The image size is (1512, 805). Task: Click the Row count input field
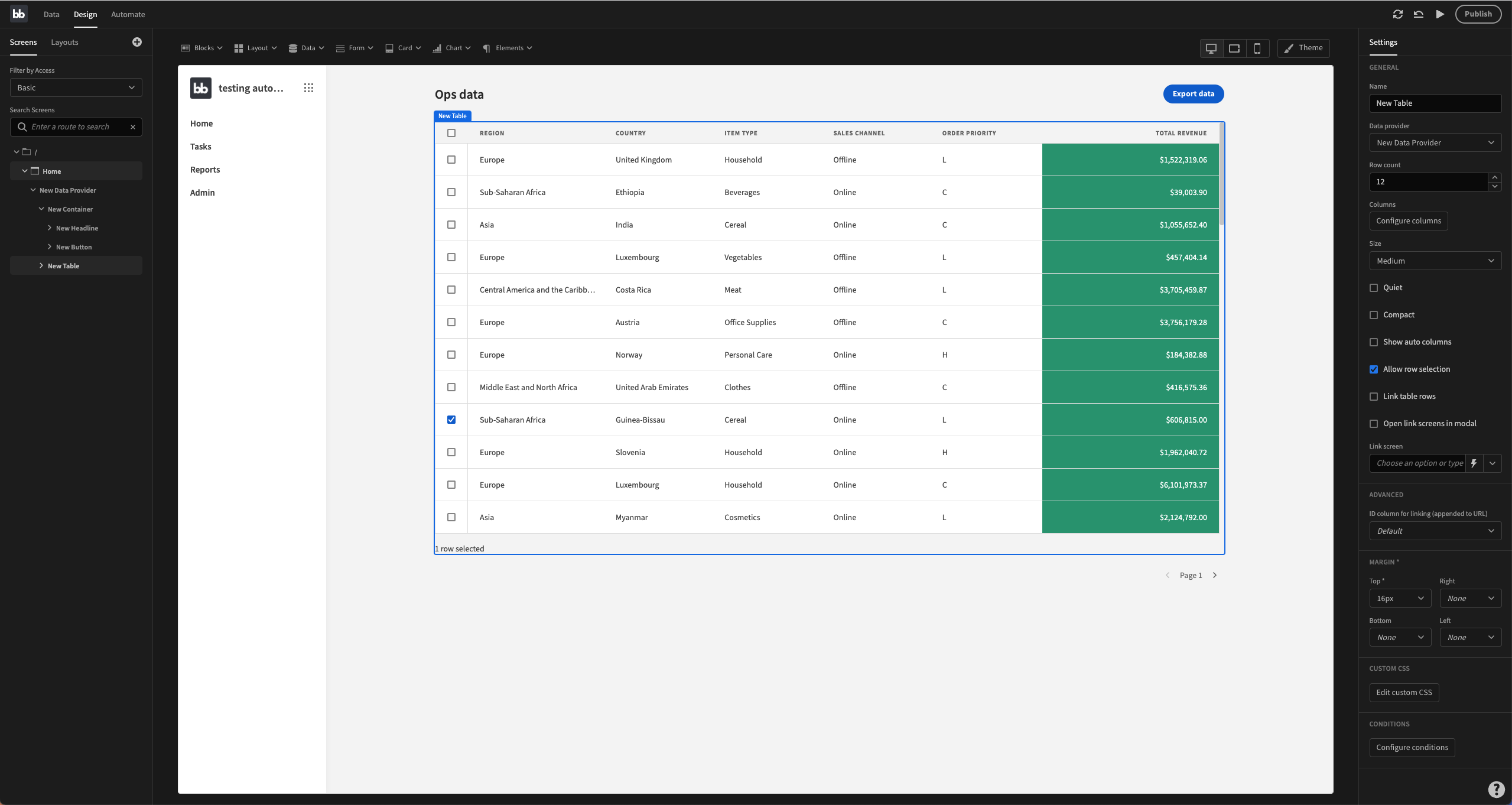pyautogui.click(x=1428, y=182)
